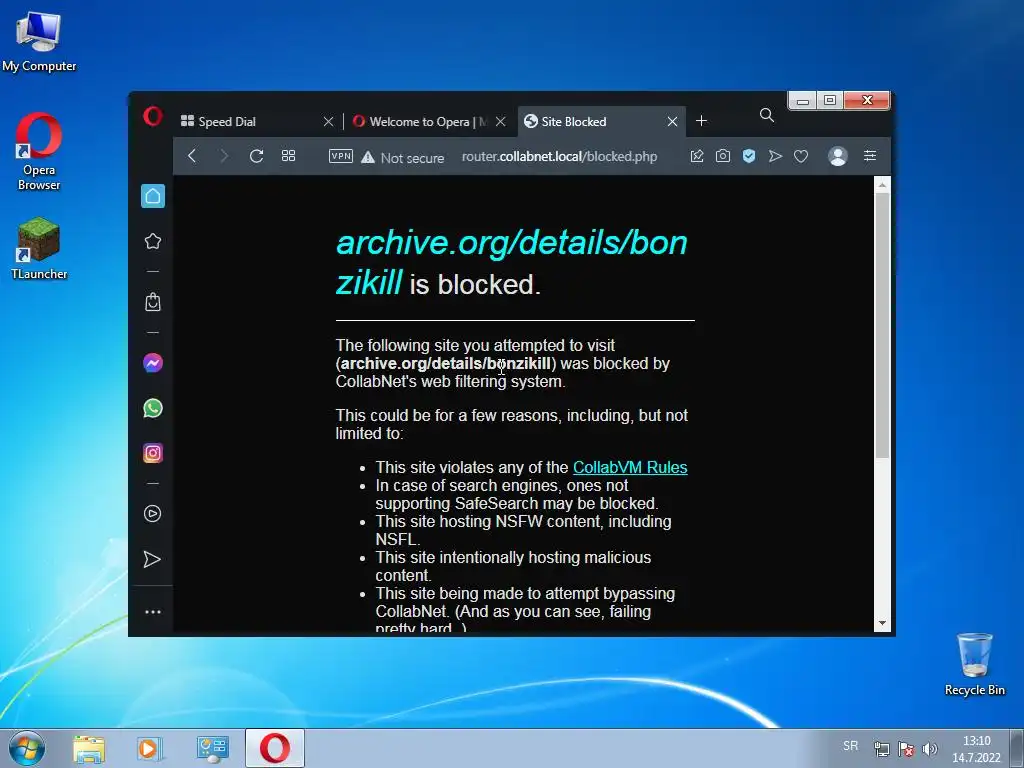Go back using the back arrow
Screen dimensions: 1024x768
pyautogui.click(x=192, y=156)
